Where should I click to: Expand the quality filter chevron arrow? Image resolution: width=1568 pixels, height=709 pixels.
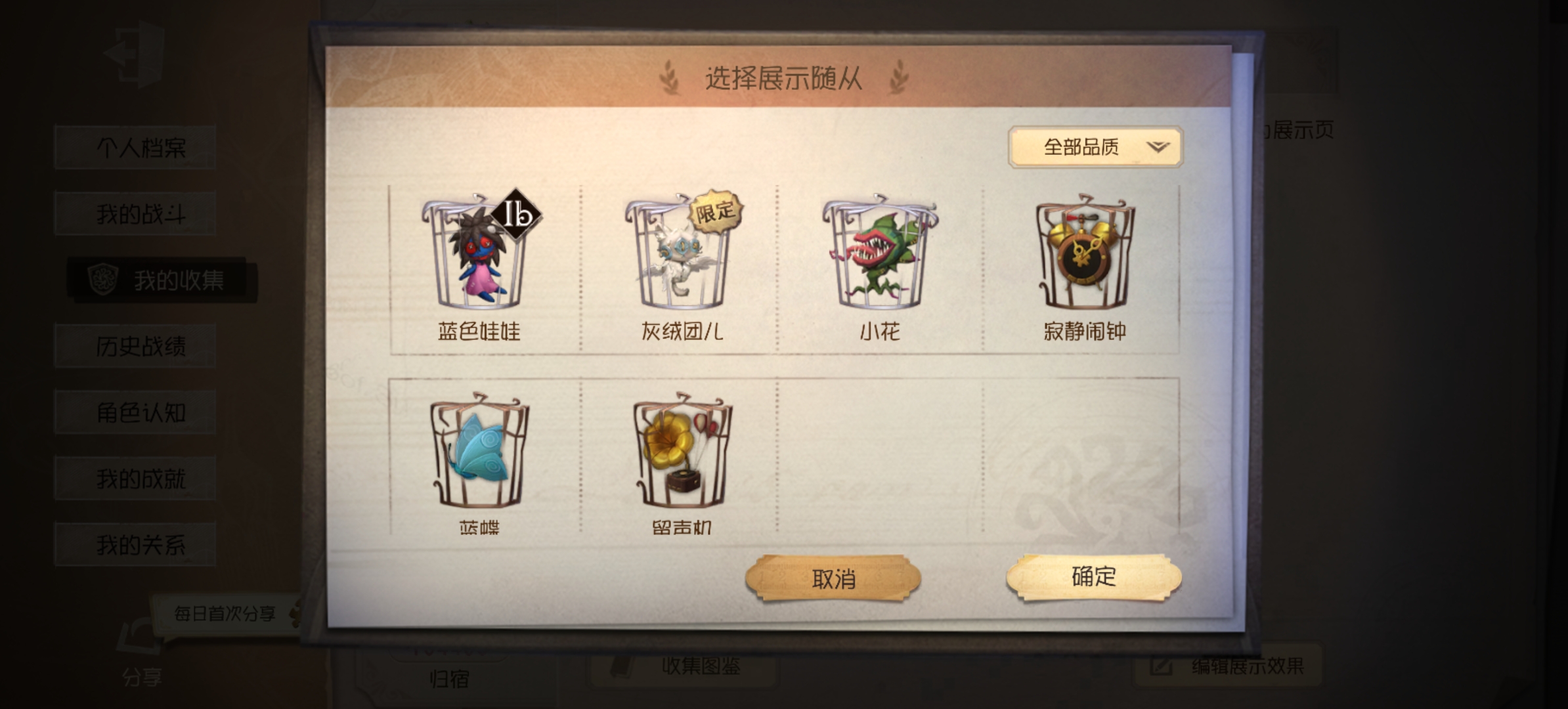tap(1158, 147)
